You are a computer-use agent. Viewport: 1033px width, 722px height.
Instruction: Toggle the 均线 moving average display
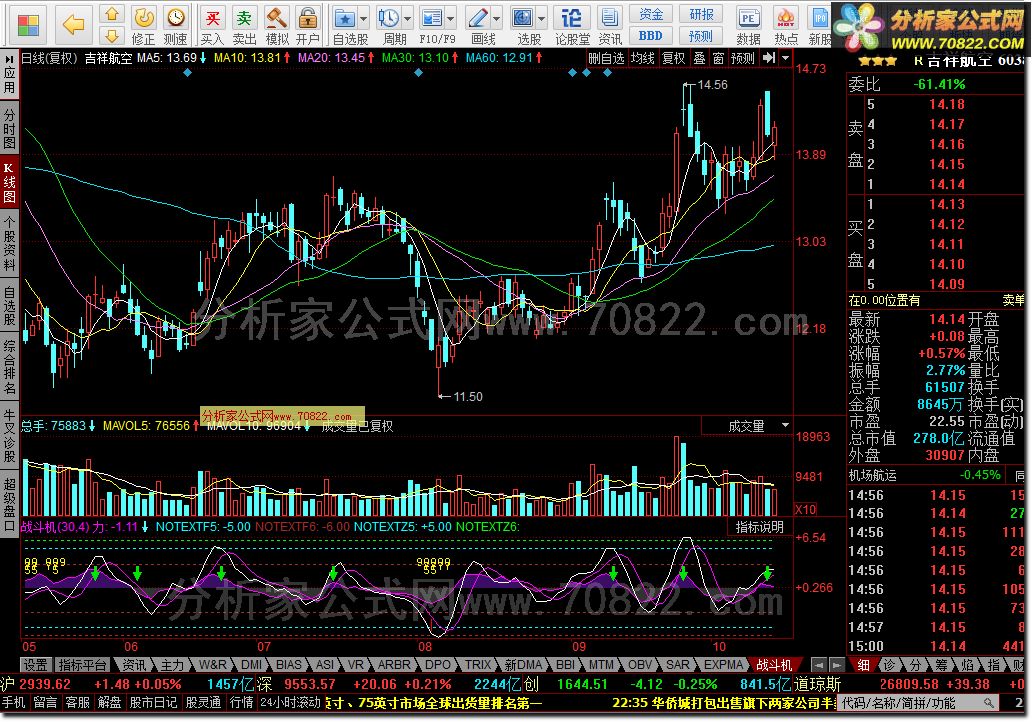click(x=642, y=58)
